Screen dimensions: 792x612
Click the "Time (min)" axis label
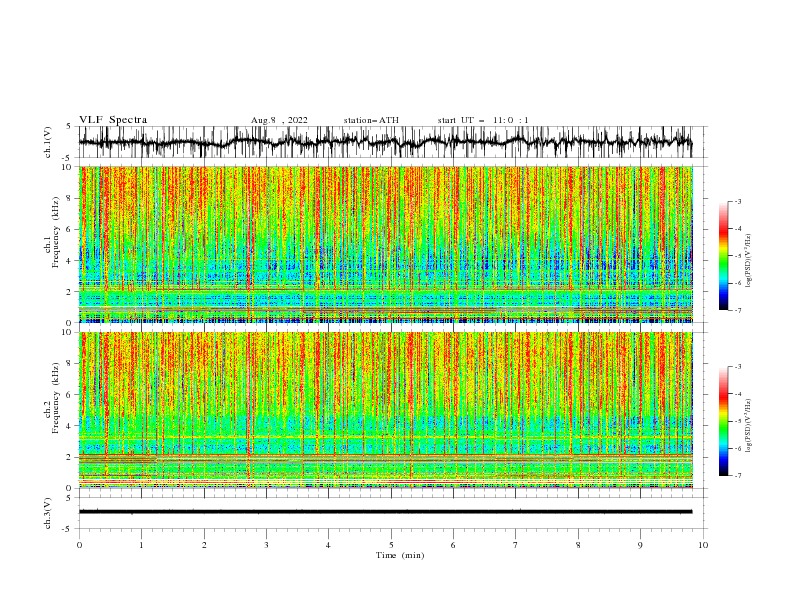pyautogui.click(x=400, y=555)
